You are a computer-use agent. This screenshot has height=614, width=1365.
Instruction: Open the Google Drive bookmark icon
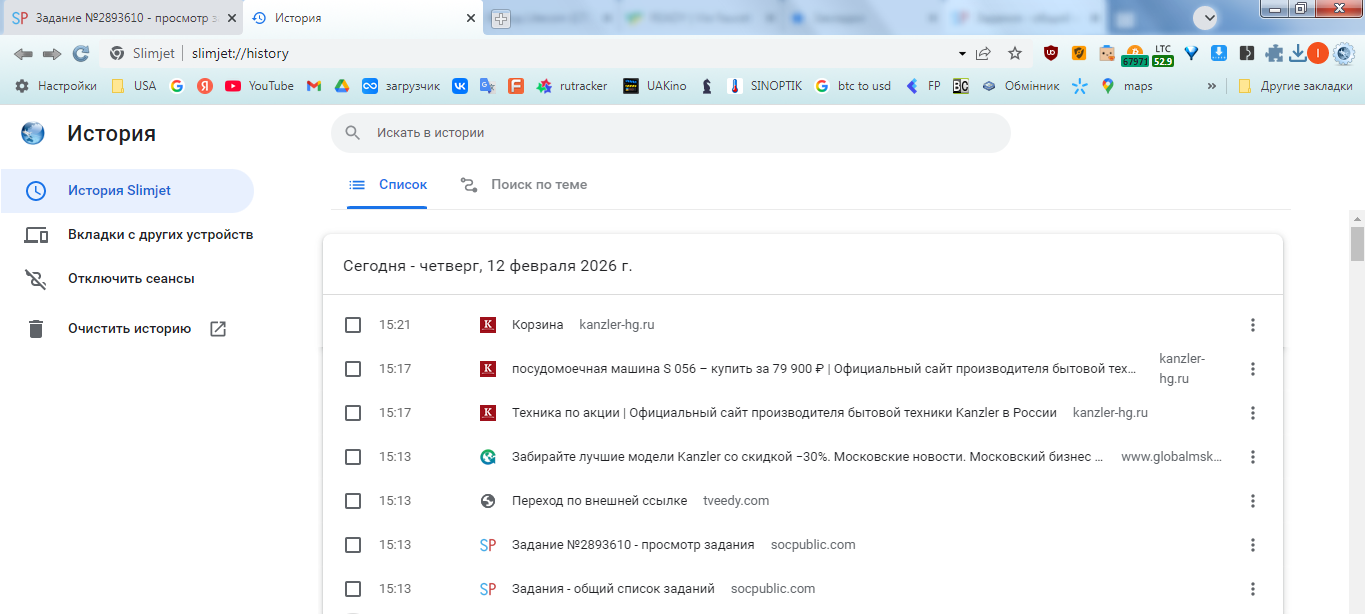(341, 86)
